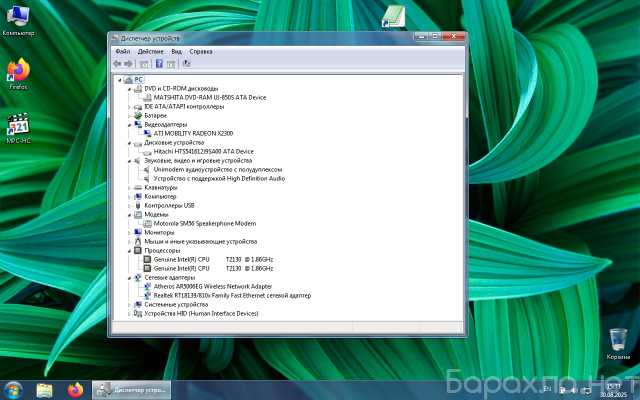The height and width of the screenshot is (400, 640).
Task: Collapse the Видеоадаптеры category
Action: (x=129, y=125)
